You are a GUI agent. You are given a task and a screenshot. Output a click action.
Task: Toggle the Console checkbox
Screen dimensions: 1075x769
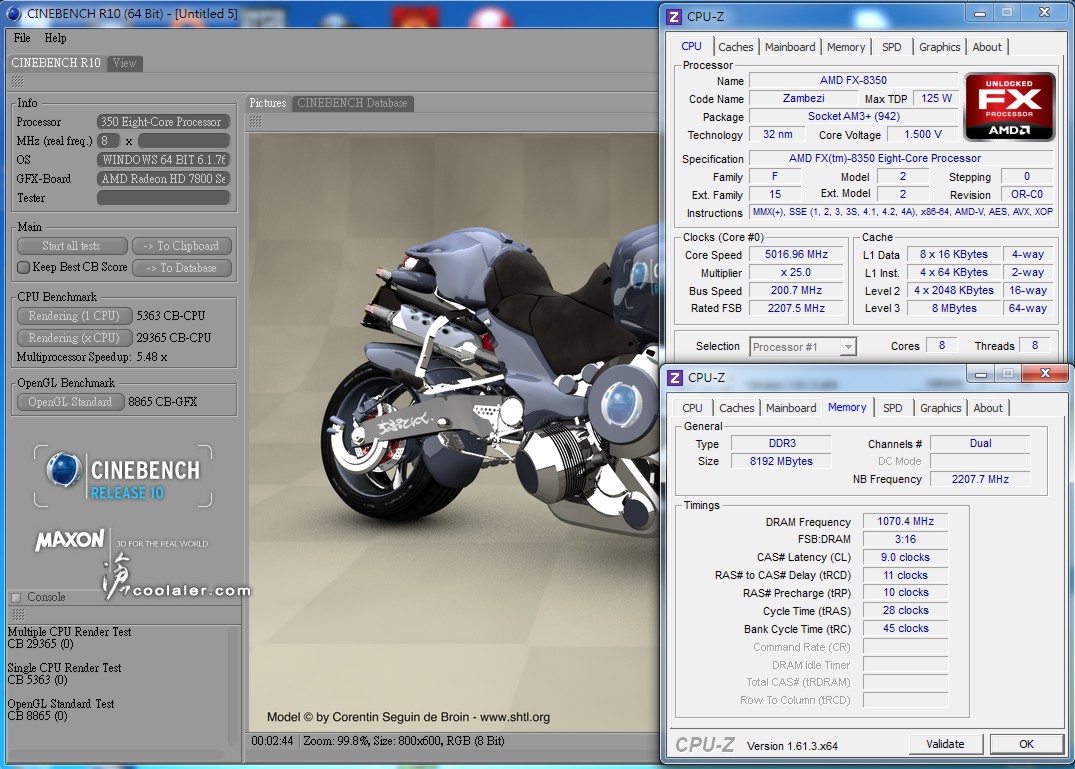point(16,597)
